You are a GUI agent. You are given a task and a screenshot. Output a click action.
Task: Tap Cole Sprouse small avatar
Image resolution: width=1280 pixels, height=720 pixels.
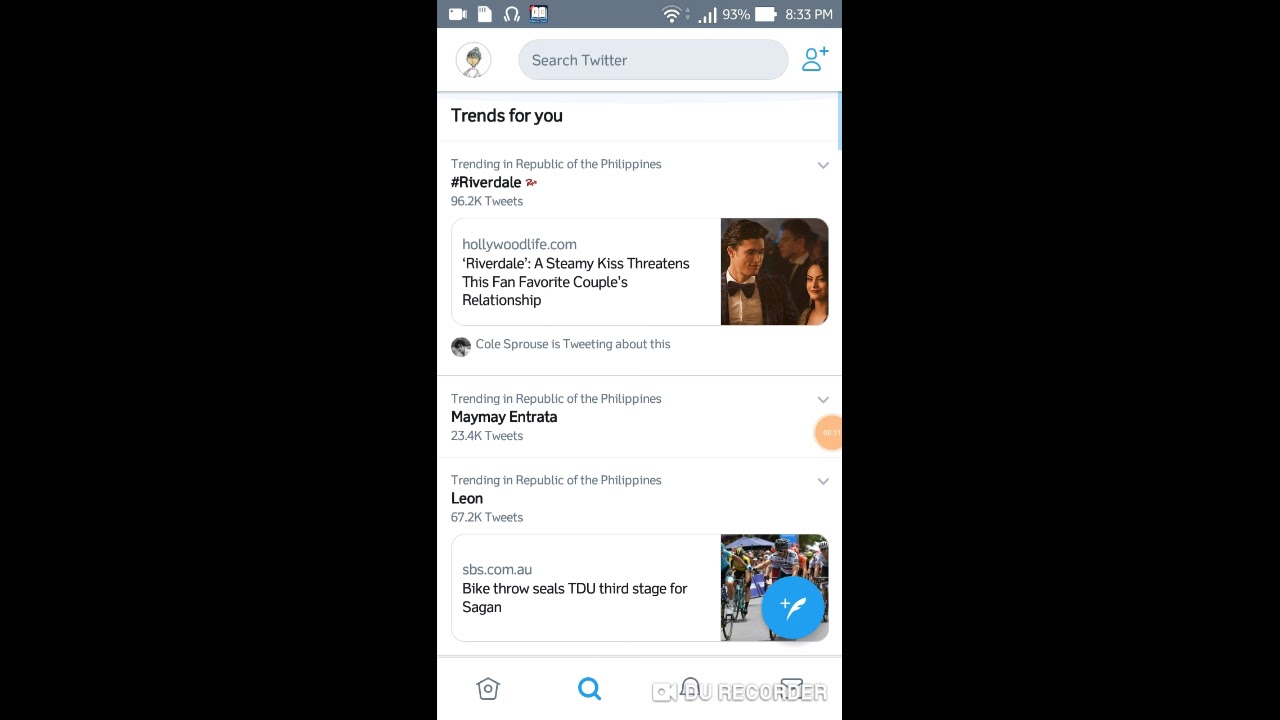point(461,346)
